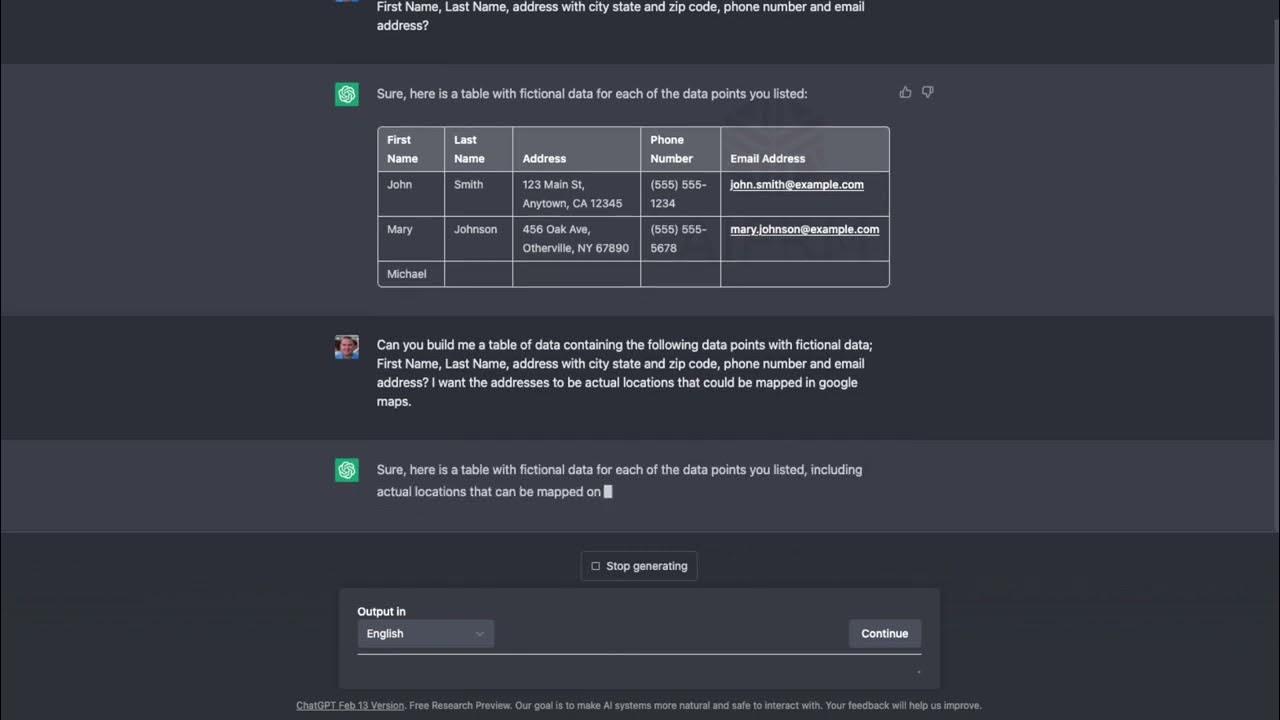Click the Johnson last name cell
This screenshot has height=720, width=1280.
tap(475, 229)
